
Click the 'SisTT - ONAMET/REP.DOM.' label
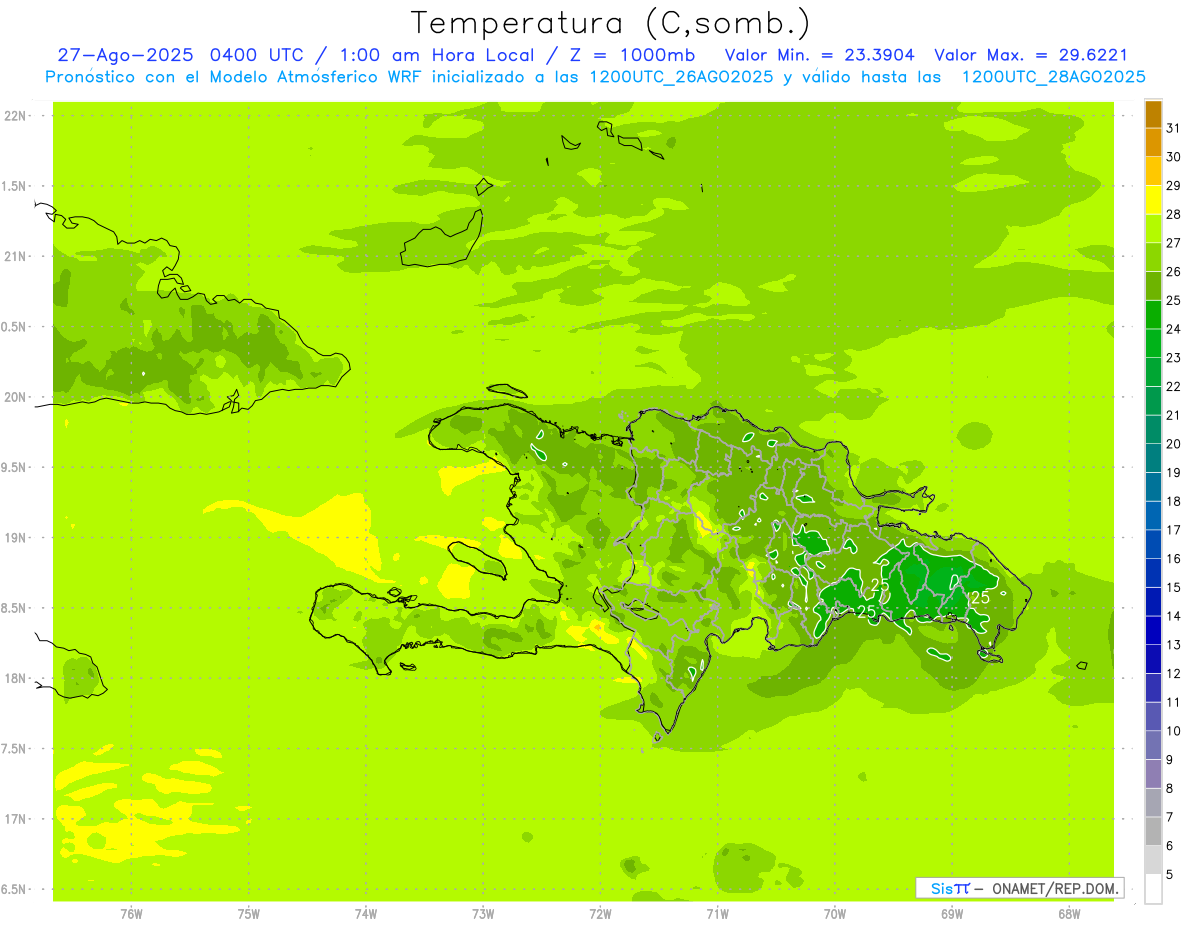pos(1020,888)
